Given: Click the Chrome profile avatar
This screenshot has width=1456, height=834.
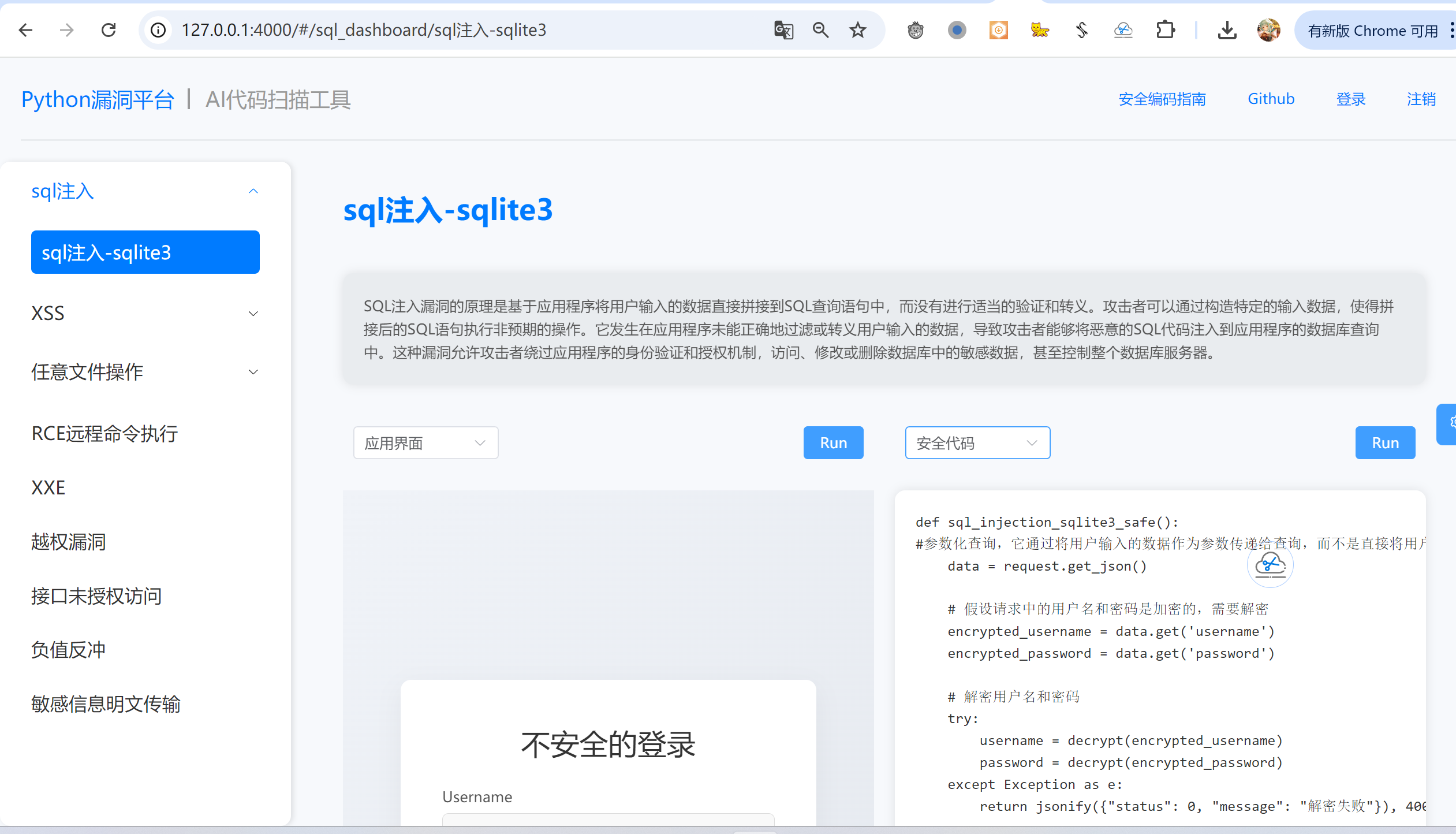Looking at the screenshot, I should 1268,30.
